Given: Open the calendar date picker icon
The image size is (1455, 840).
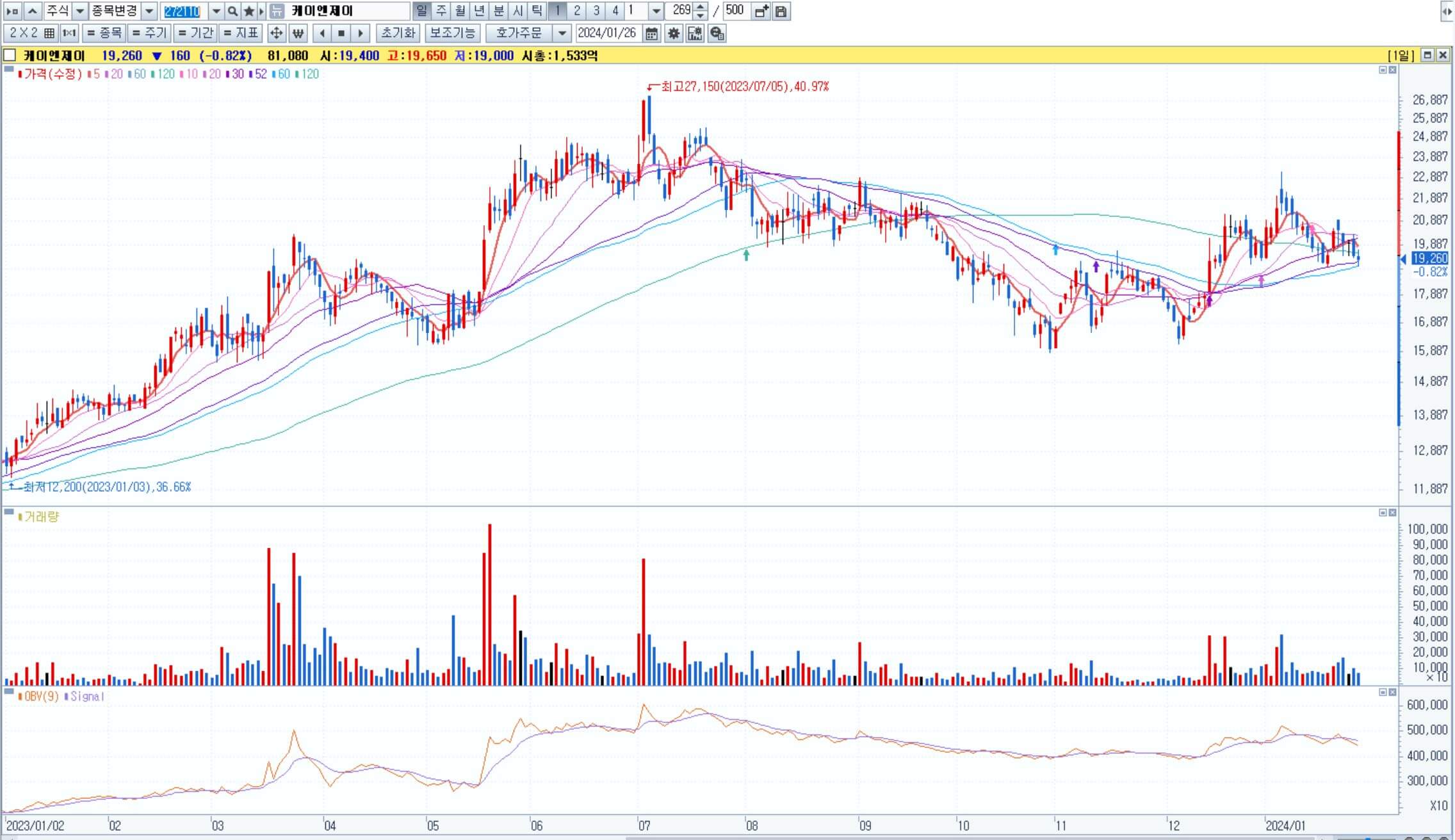Looking at the screenshot, I should click(652, 33).
